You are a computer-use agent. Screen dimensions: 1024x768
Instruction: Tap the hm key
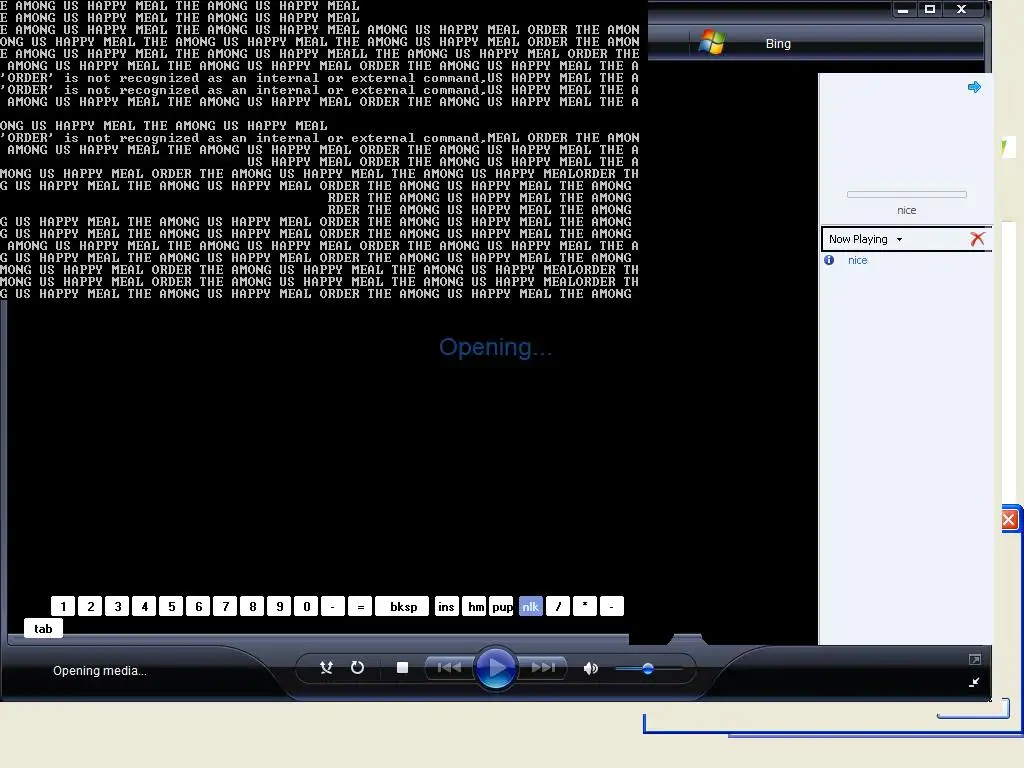[475, 606]
